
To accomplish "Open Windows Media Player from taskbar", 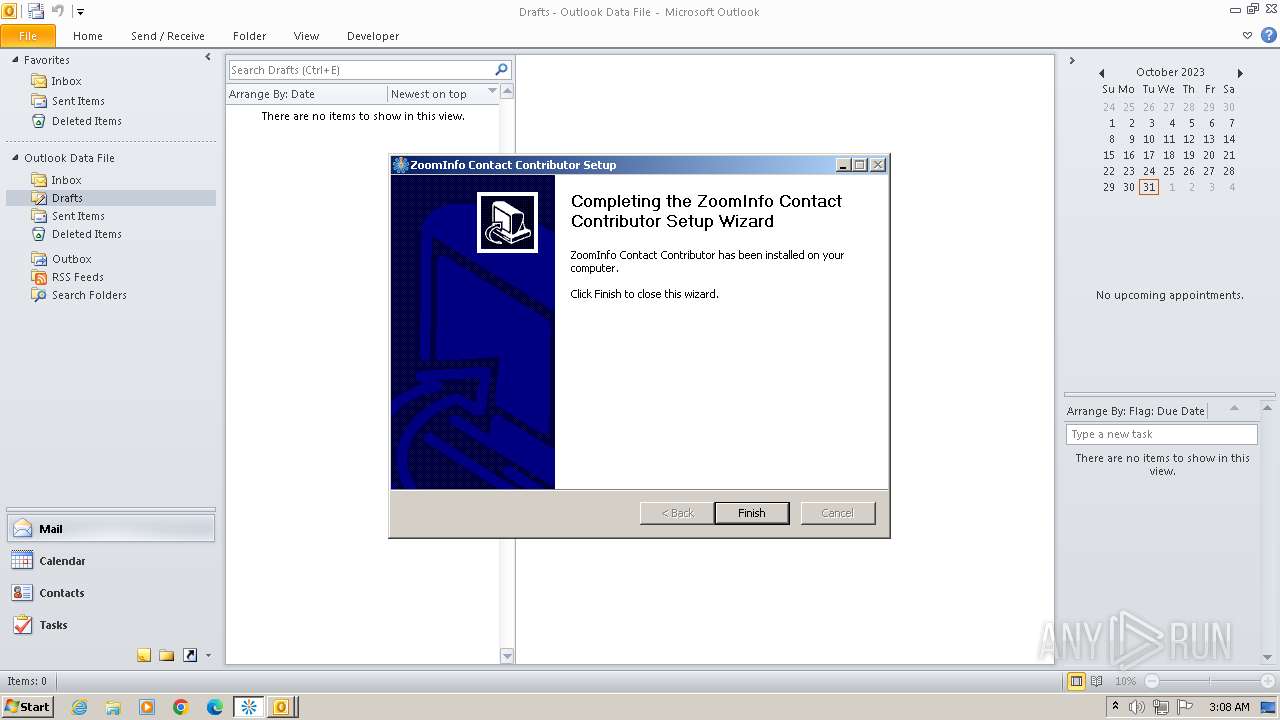I will [x=147, y=707].
